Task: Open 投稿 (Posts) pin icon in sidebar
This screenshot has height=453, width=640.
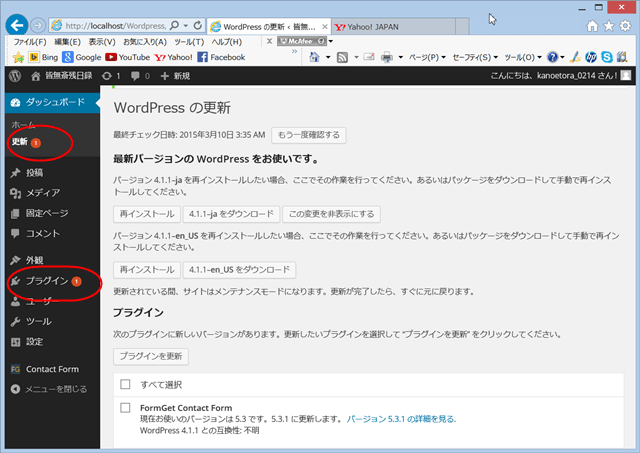Action: click(x=15, y=173)
